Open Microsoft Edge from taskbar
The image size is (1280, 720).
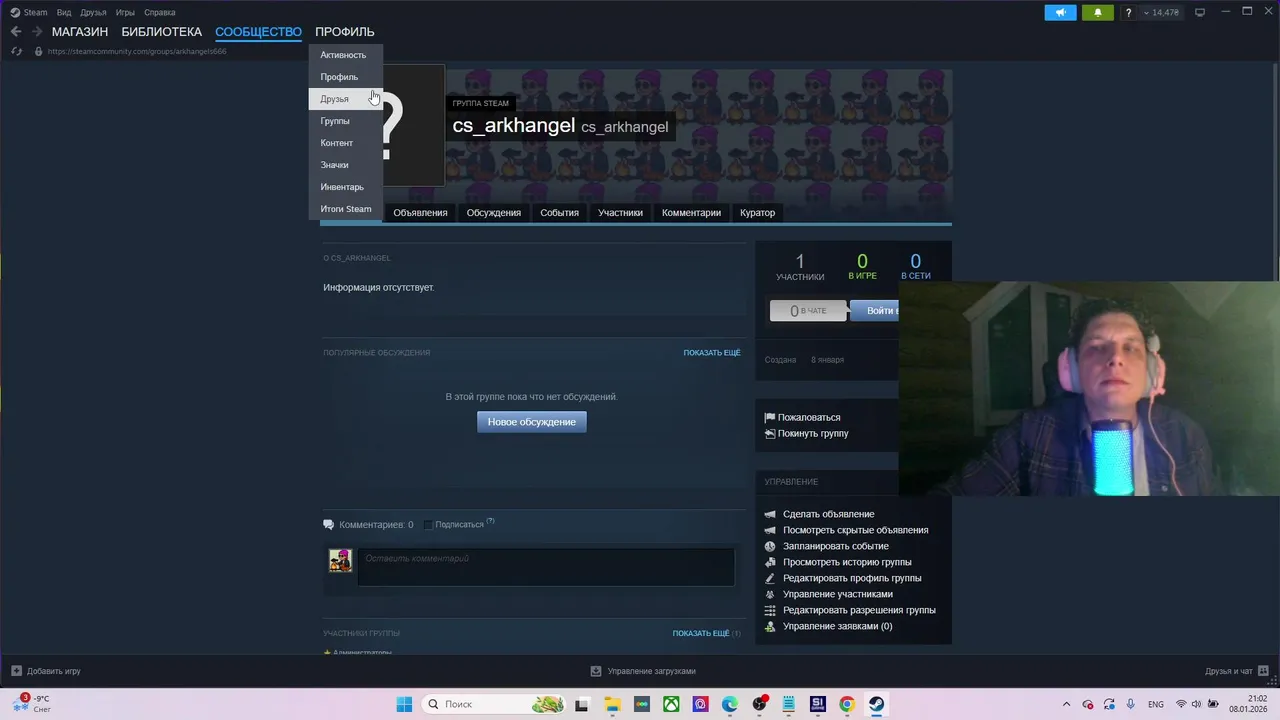(x=730, y=704)
